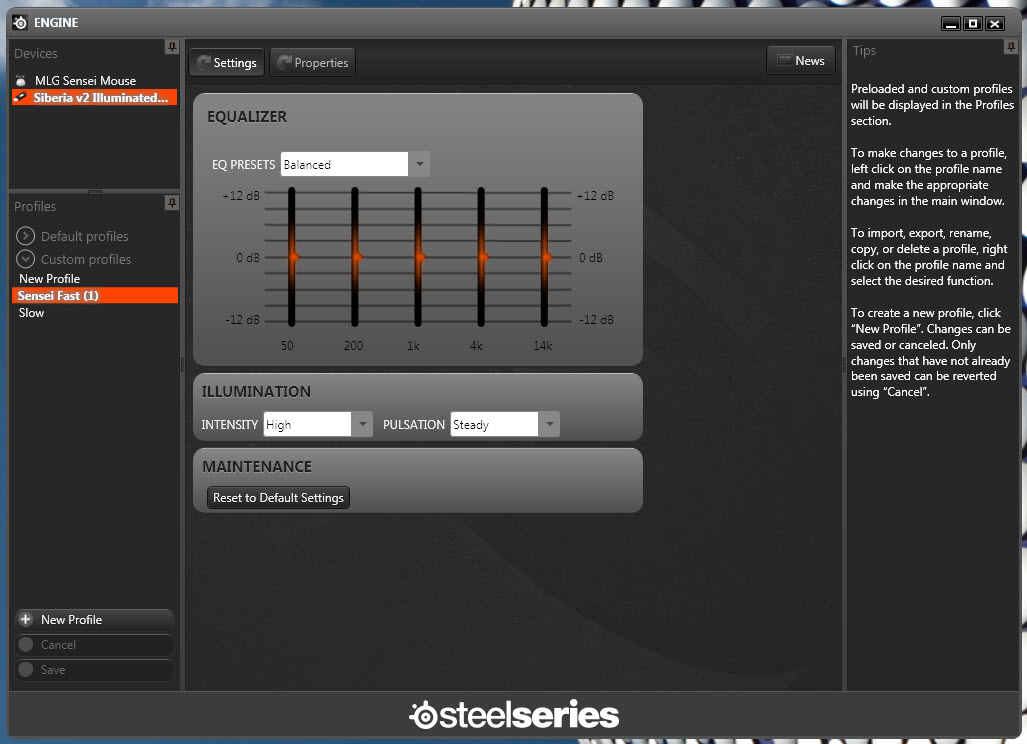Minimize the Engine window

click(951, 24)
